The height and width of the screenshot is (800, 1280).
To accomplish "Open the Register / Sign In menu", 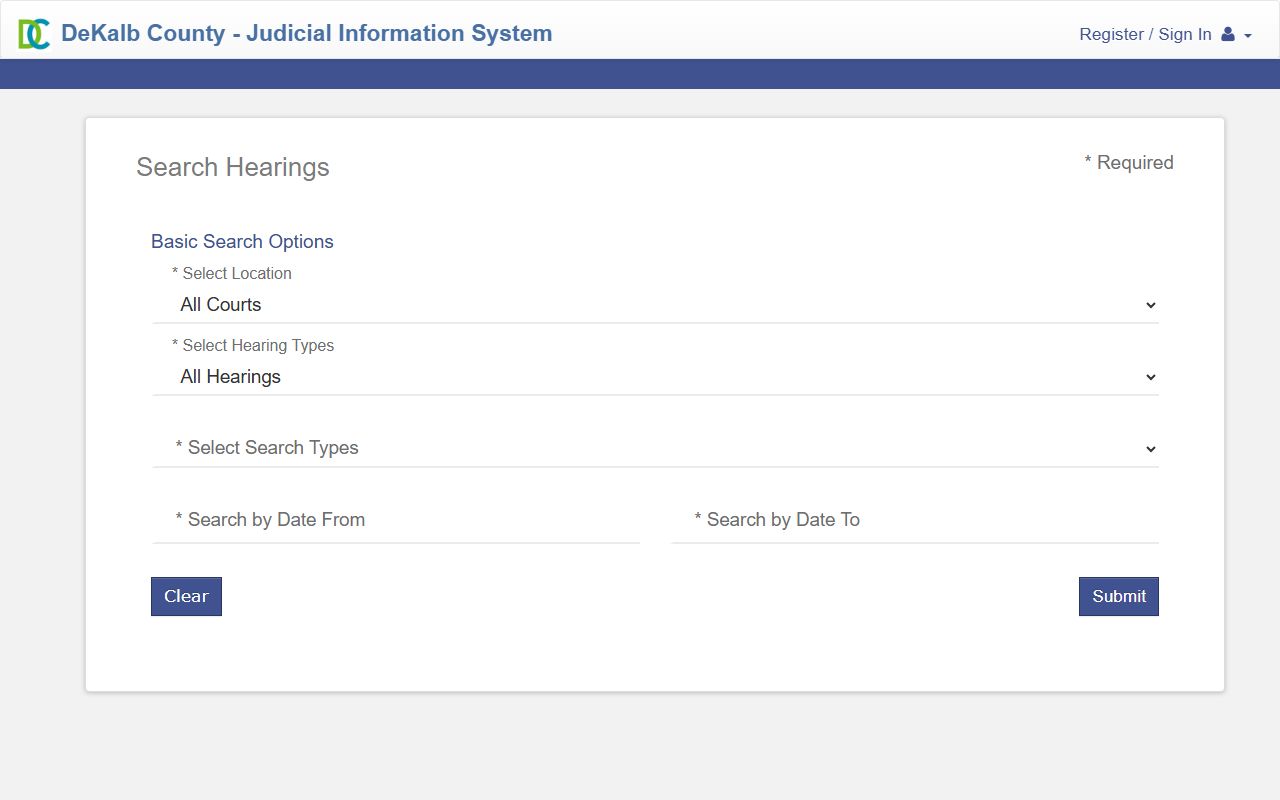I will point(1165,34).
